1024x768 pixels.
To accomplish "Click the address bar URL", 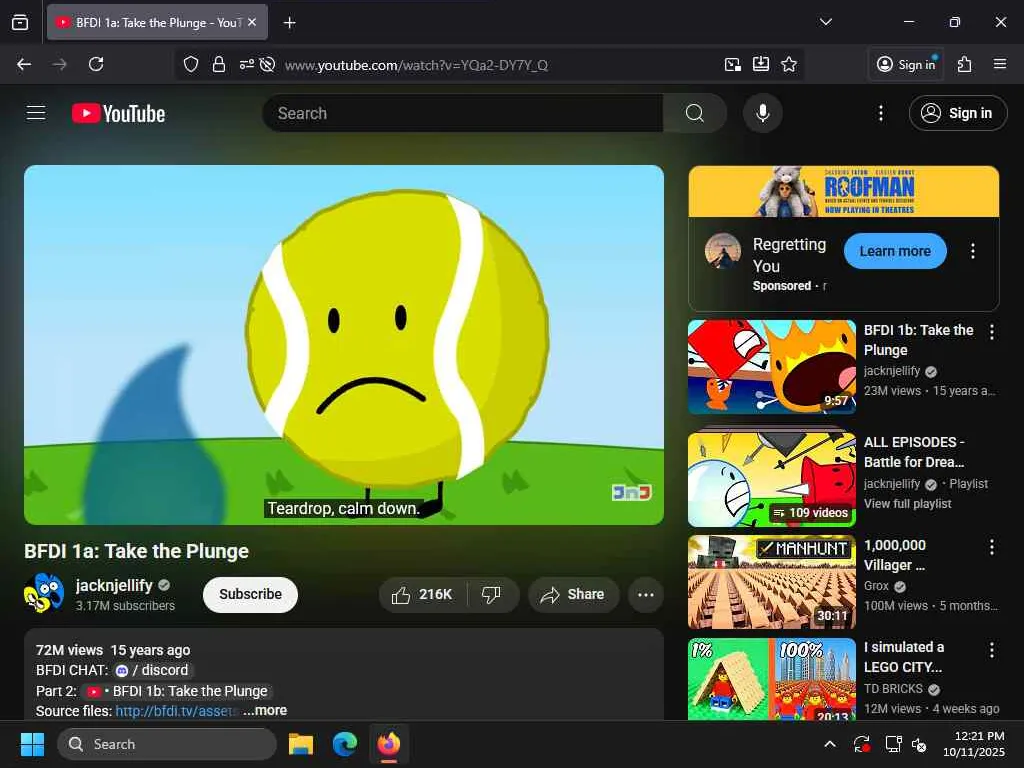I will pyautogui.click(x=416, y=65).
